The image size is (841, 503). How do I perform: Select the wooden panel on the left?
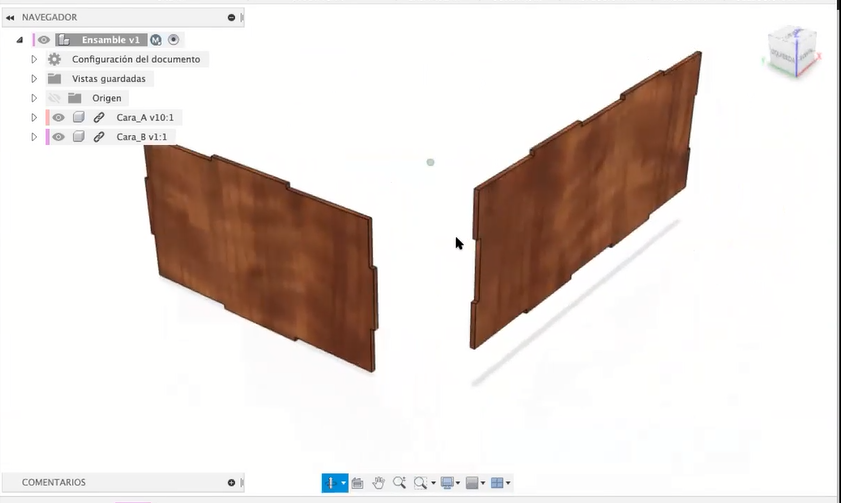262,258
